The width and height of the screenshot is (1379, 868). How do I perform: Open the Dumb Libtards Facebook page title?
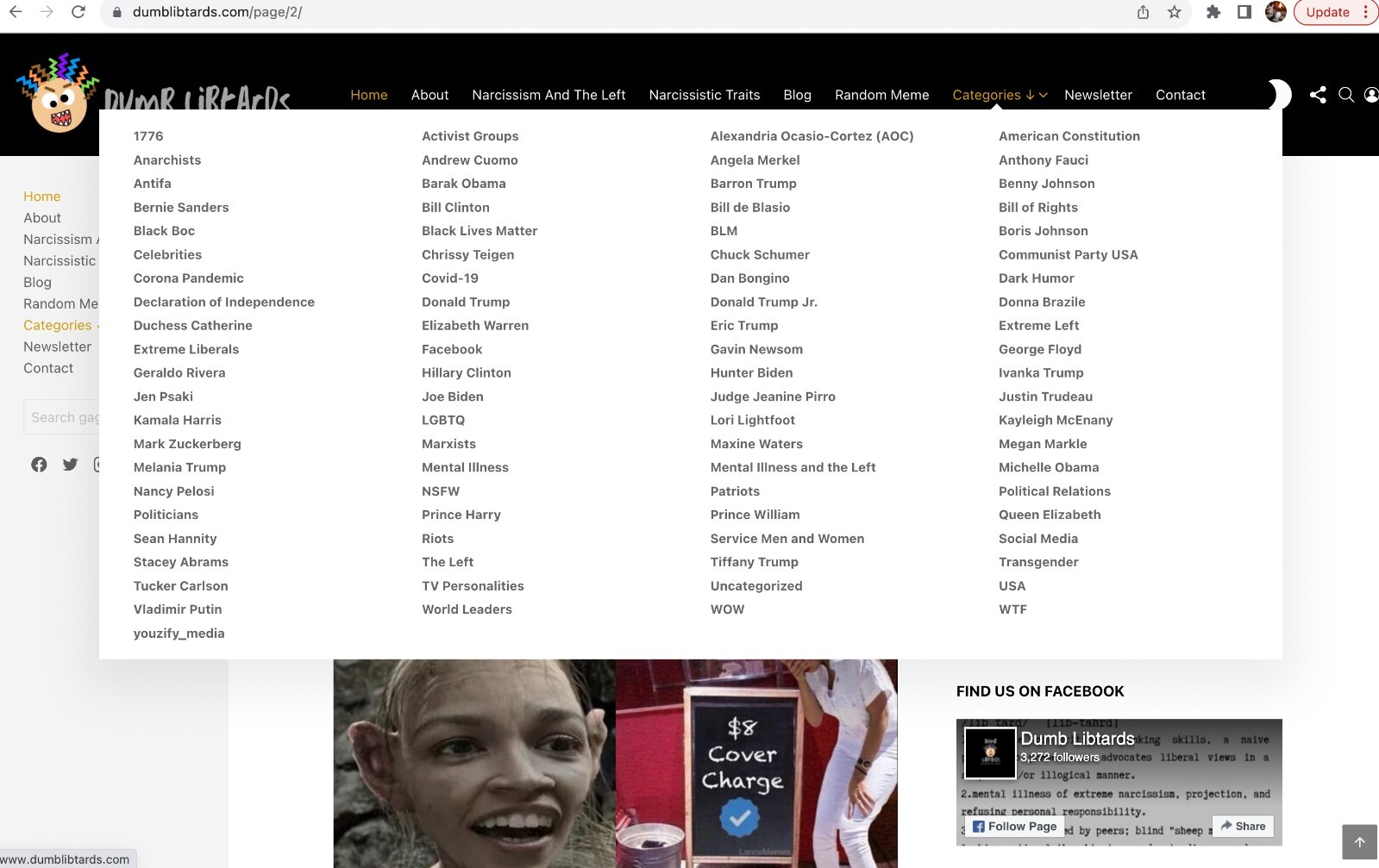click(x=1077, y=739)
